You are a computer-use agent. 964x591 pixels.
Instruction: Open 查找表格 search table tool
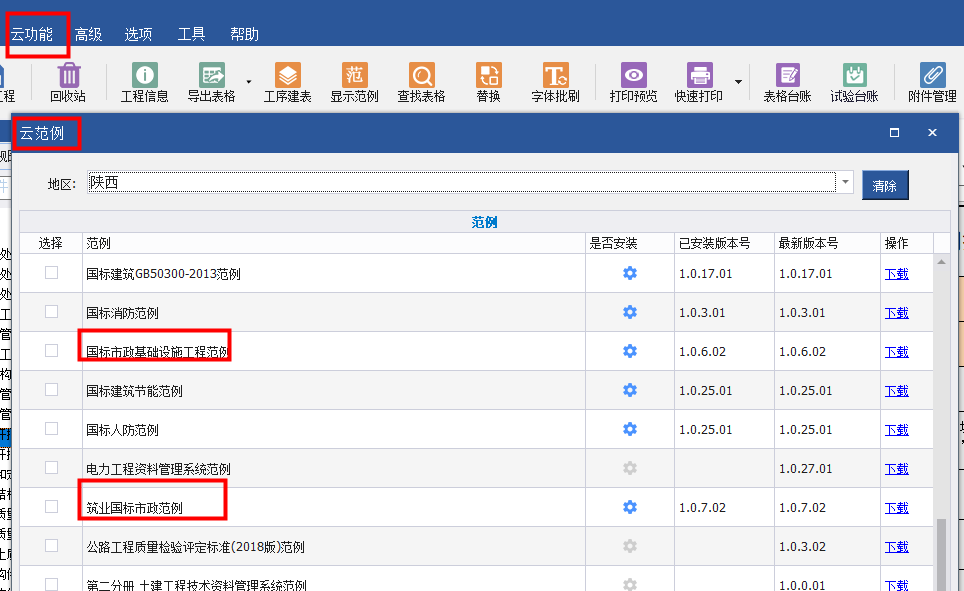pyautogui.click(x=421, y=76)
